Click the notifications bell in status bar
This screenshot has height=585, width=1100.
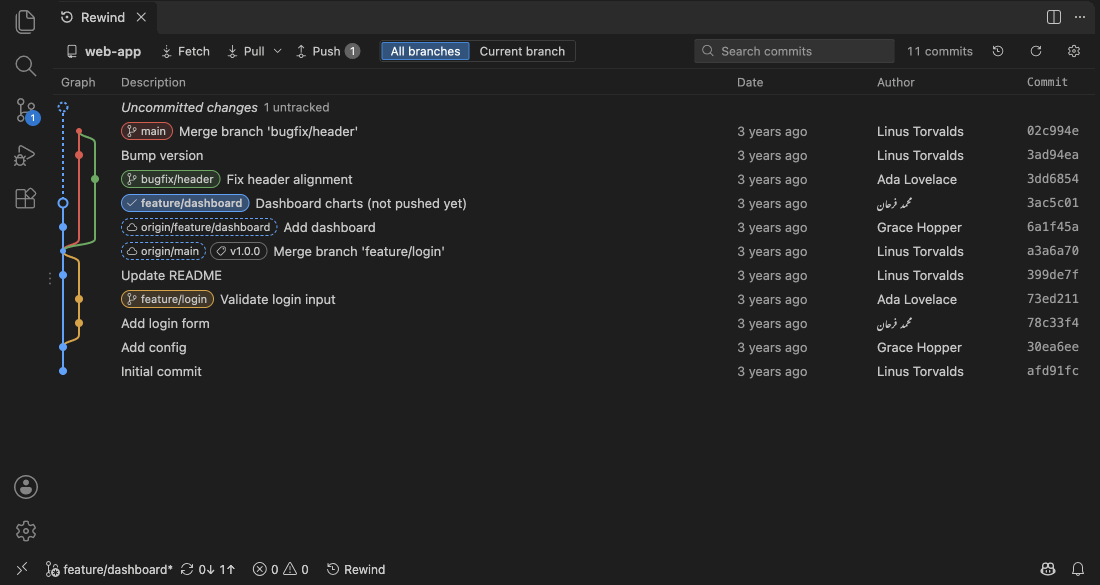(1078, 569)
